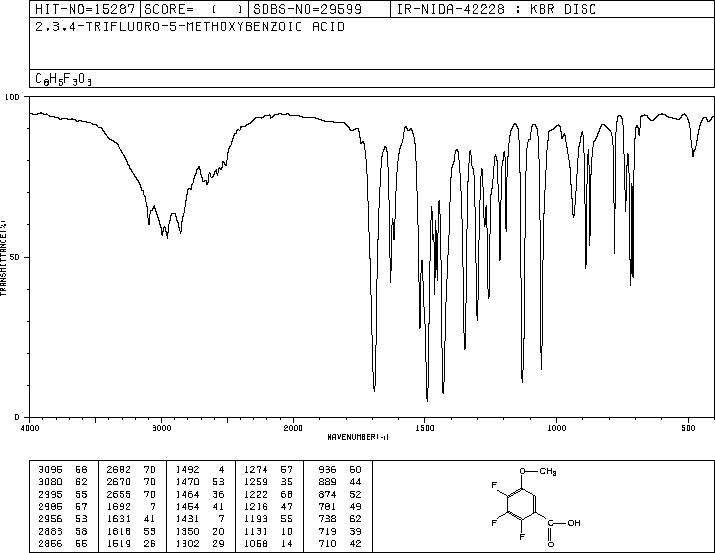Select the 3080 peak entry in table
This screenshot has height=553, width=715.
click(x=62, y=482)
